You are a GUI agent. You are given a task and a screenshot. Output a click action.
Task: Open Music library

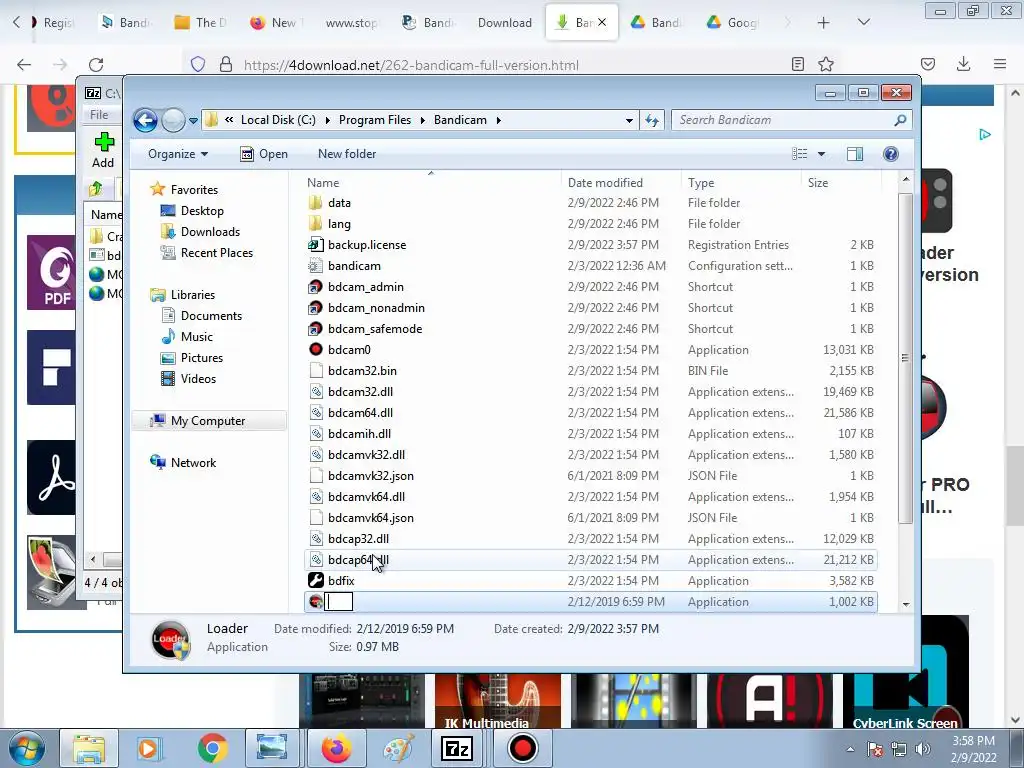click(x=196, y=337)
